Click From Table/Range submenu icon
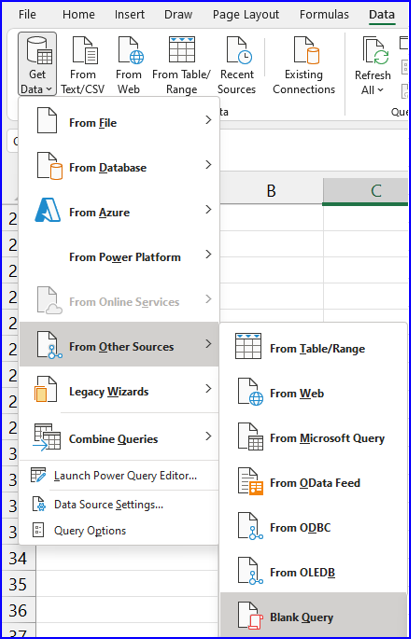The width and height of the screenshot is (411, 639). [x=248, y=346]
